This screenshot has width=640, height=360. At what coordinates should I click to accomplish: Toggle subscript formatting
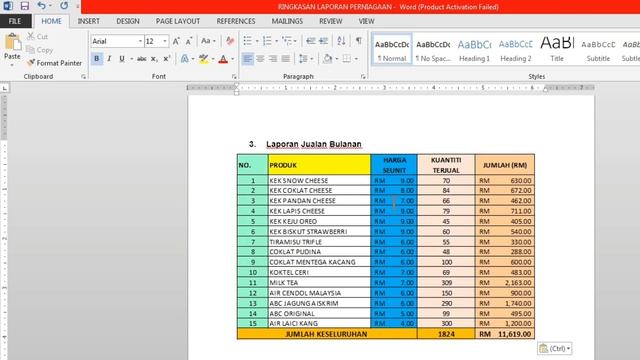click(x=154, y=59)
